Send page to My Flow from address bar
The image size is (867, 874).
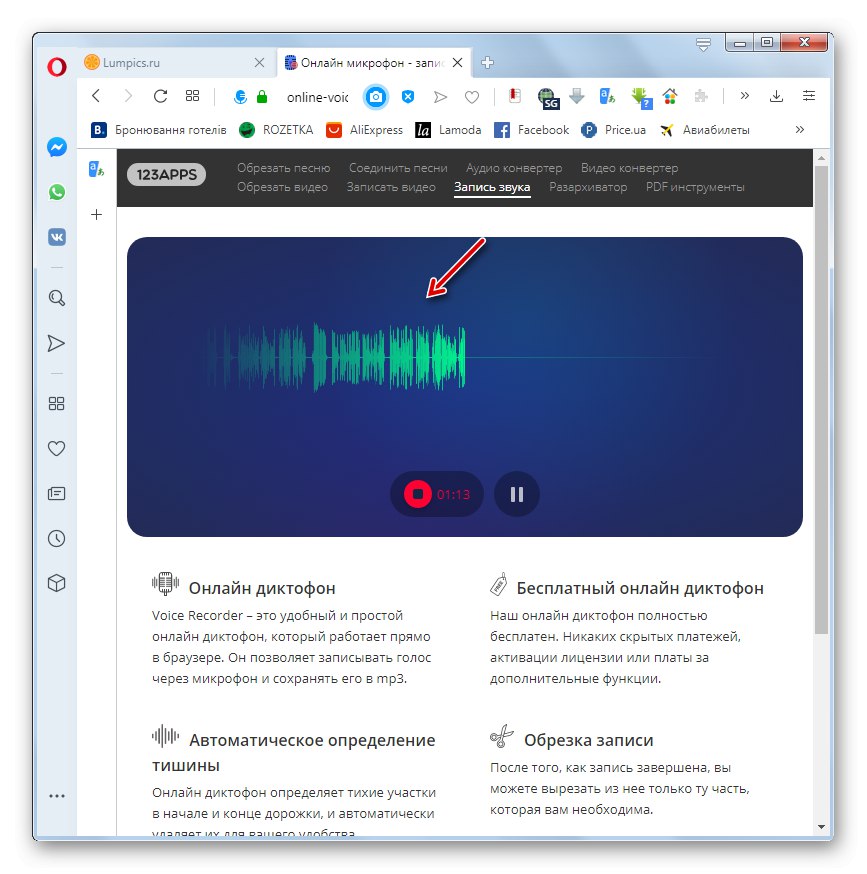pyautogui.click(x=440, y=97)
